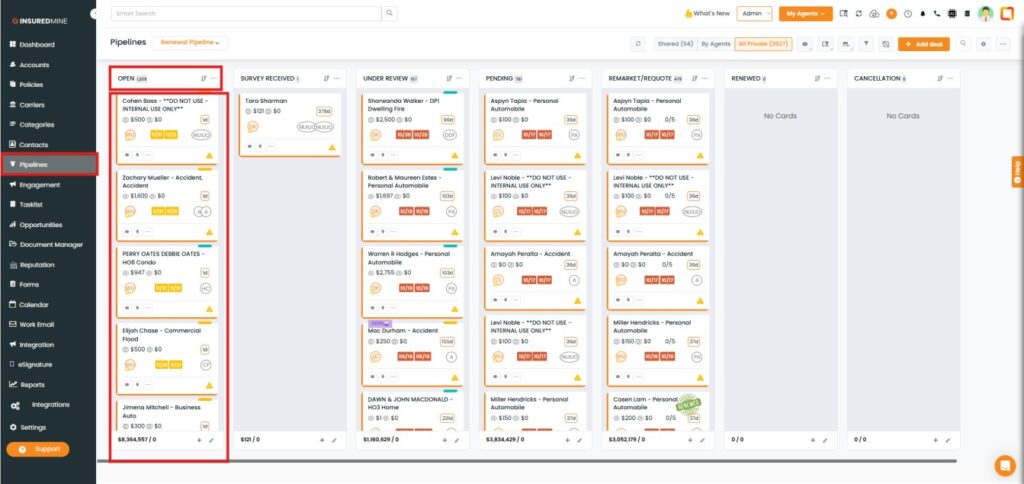Click the cloud upload icon
The width and height of the screenshot is (1024, 484).
874,14
